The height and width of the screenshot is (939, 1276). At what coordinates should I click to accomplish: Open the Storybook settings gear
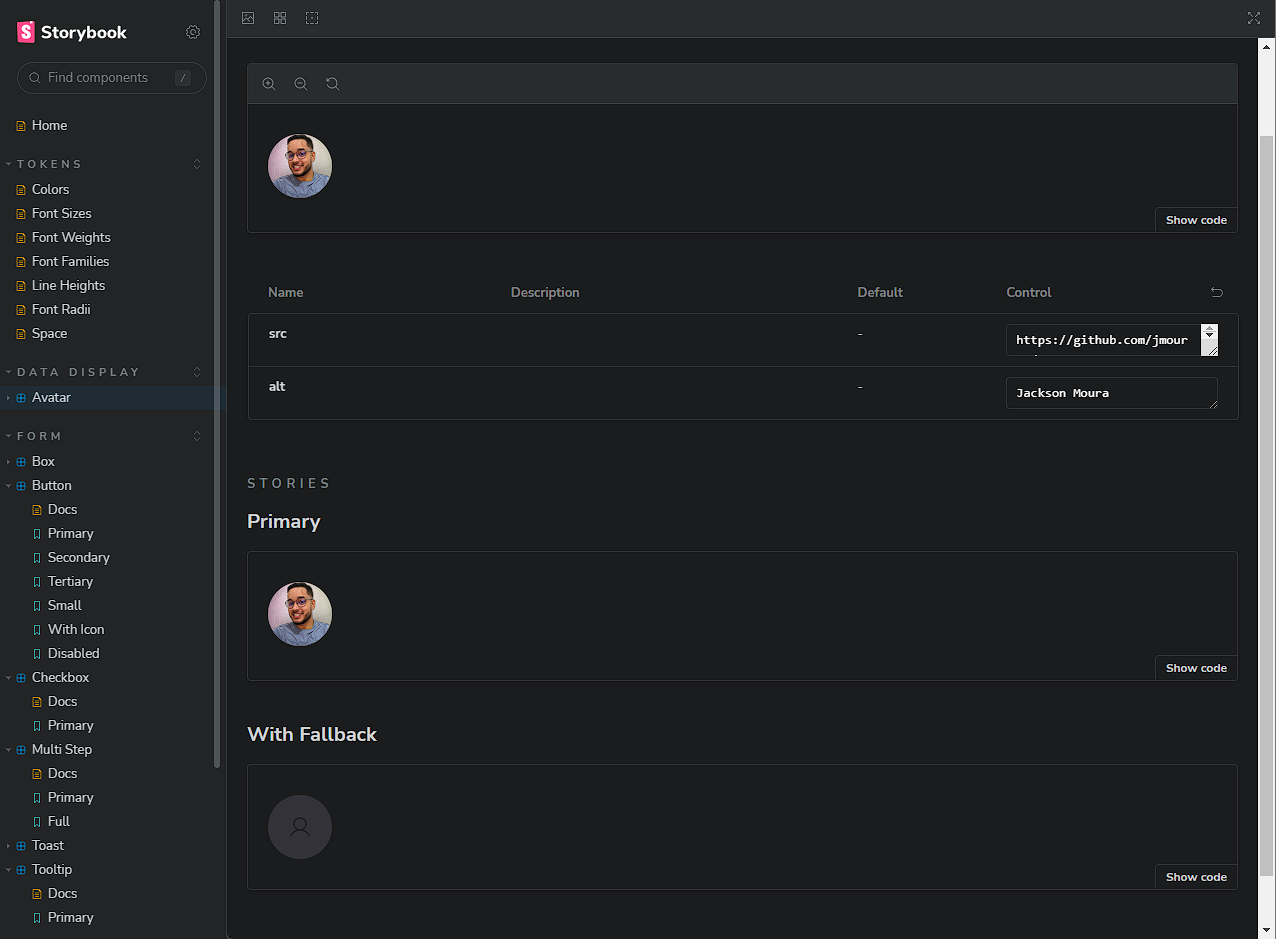[193, 32]
